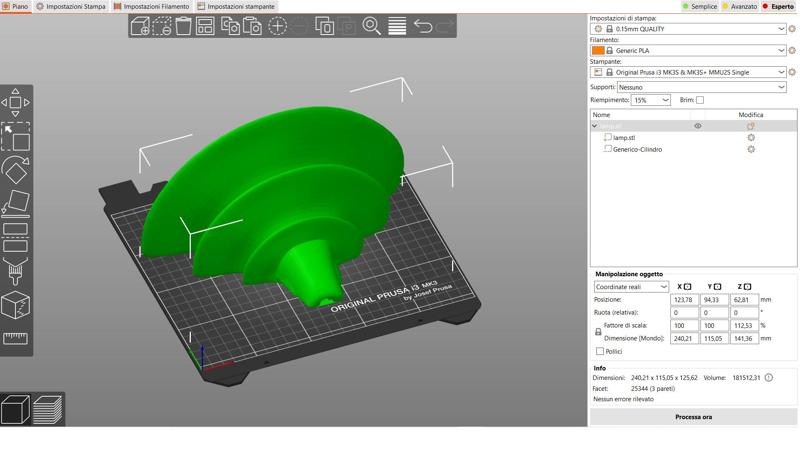Open the Riempimento 15% dropdown
The height and width of the screenshot is (450, 800).
click(651, 100)
